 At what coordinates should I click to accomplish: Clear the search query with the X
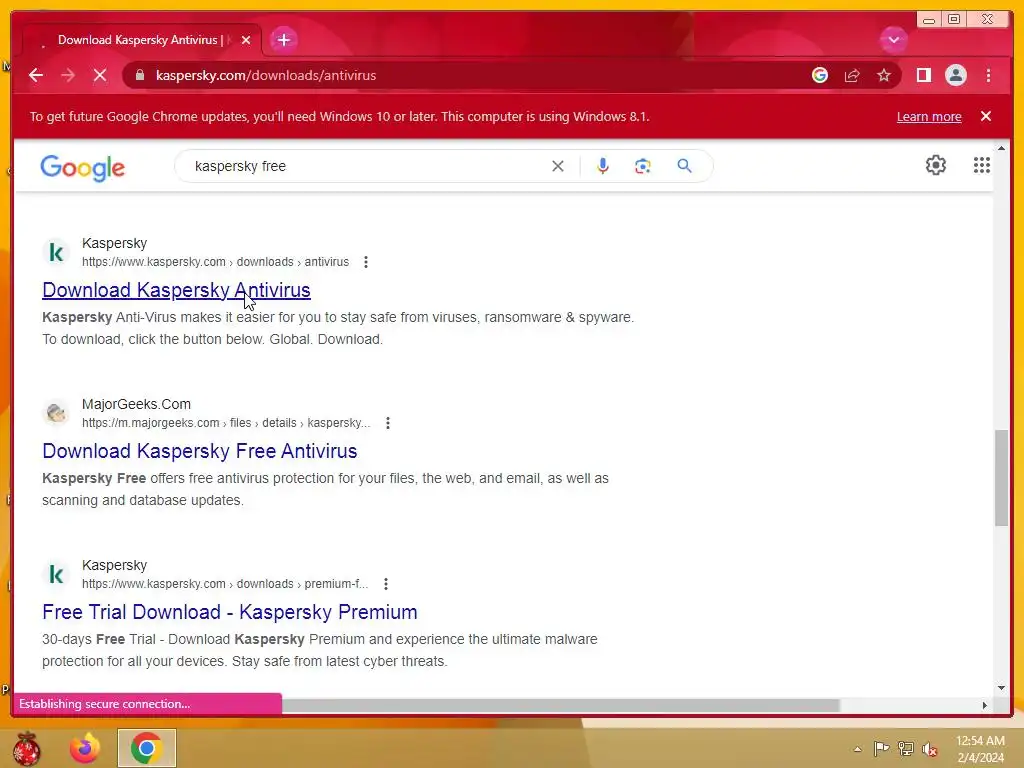(558, 166)
